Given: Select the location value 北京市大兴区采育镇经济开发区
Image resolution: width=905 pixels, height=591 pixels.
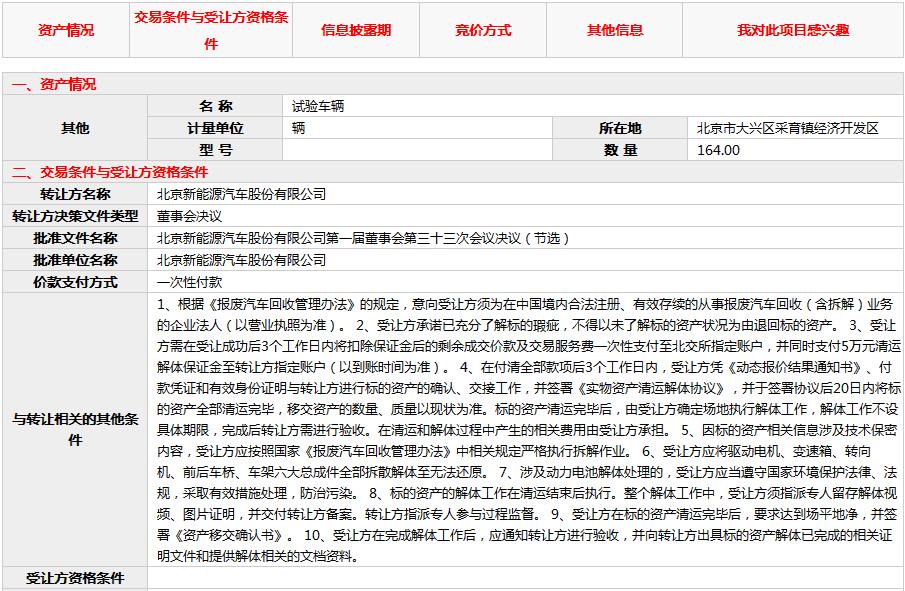Looking at the screenshot, I should coord(788,128).
